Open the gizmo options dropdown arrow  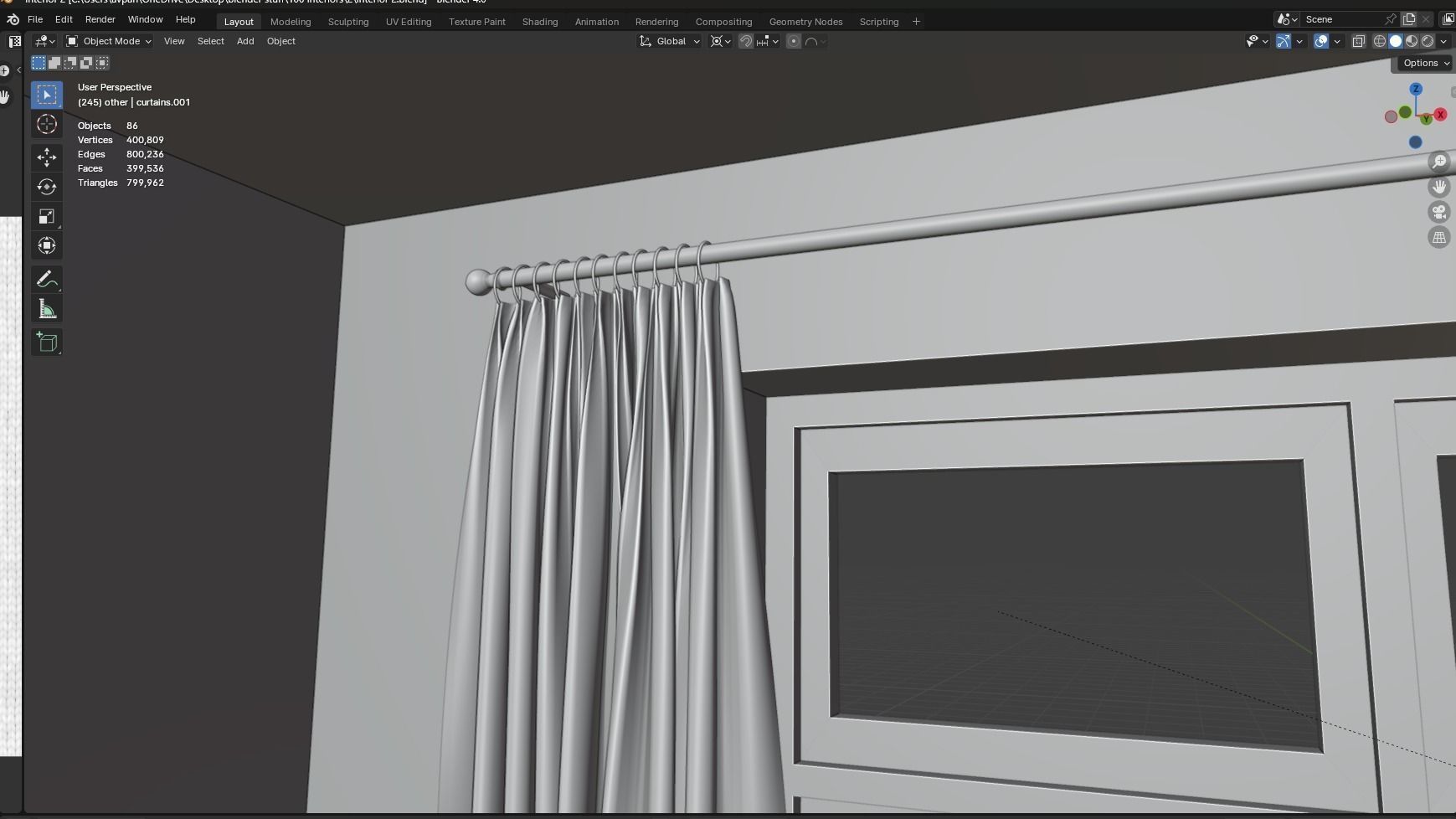click(x=1299, y=41)
